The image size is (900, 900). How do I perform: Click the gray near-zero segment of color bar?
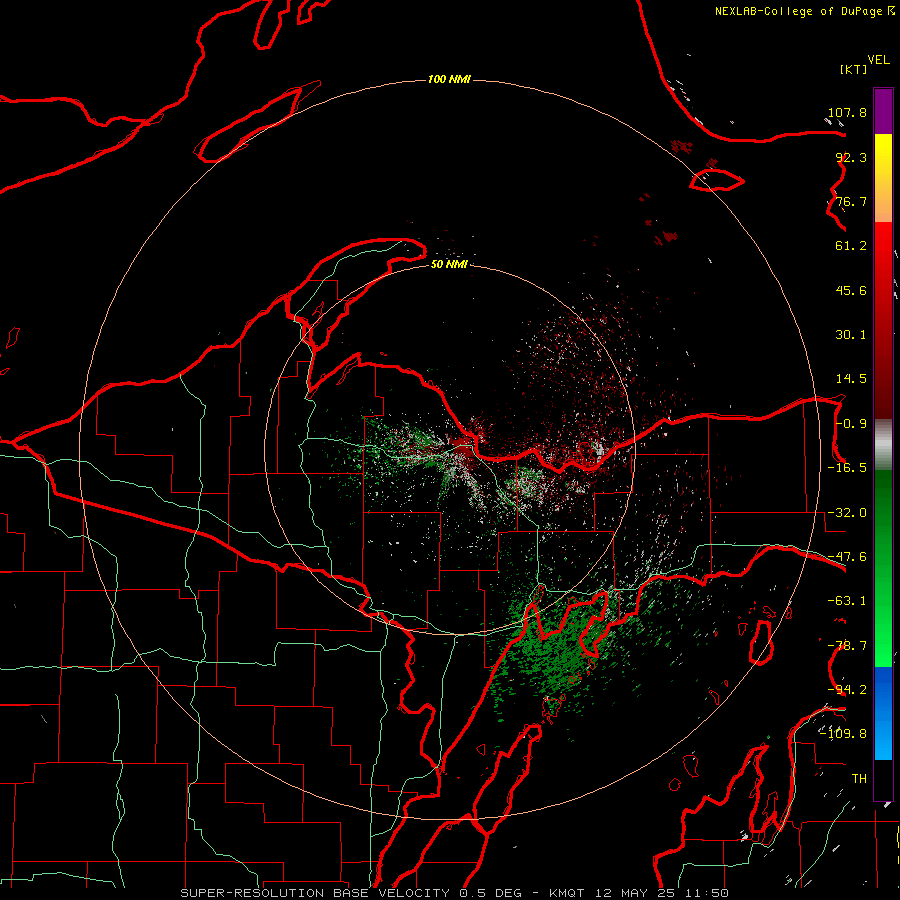coord(883,445)
